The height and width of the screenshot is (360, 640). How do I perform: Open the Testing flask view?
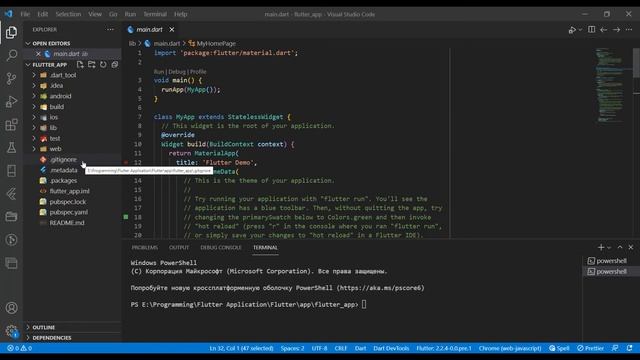pyautogui.click(x=11, y=147)
